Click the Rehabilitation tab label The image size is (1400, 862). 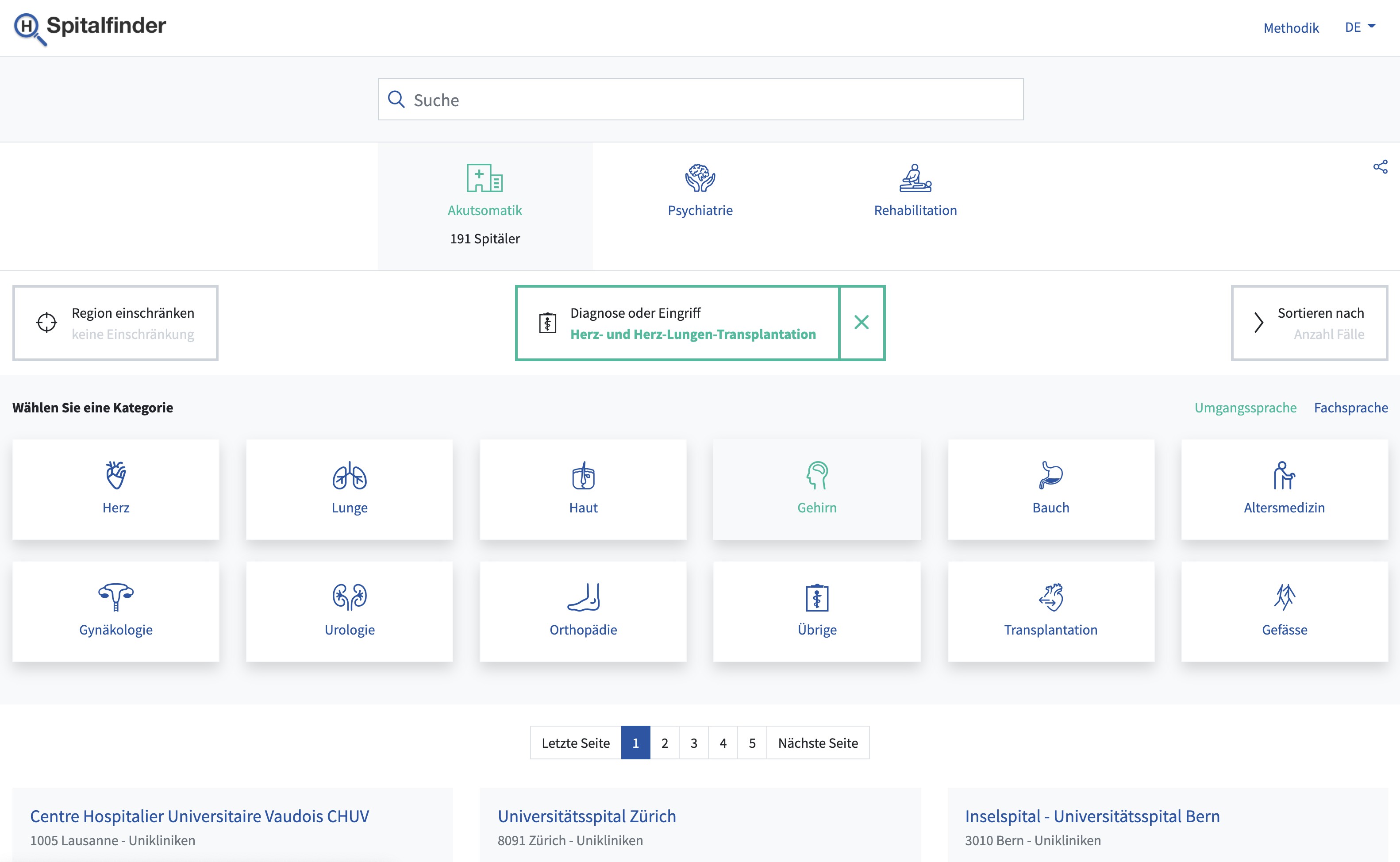915,210
